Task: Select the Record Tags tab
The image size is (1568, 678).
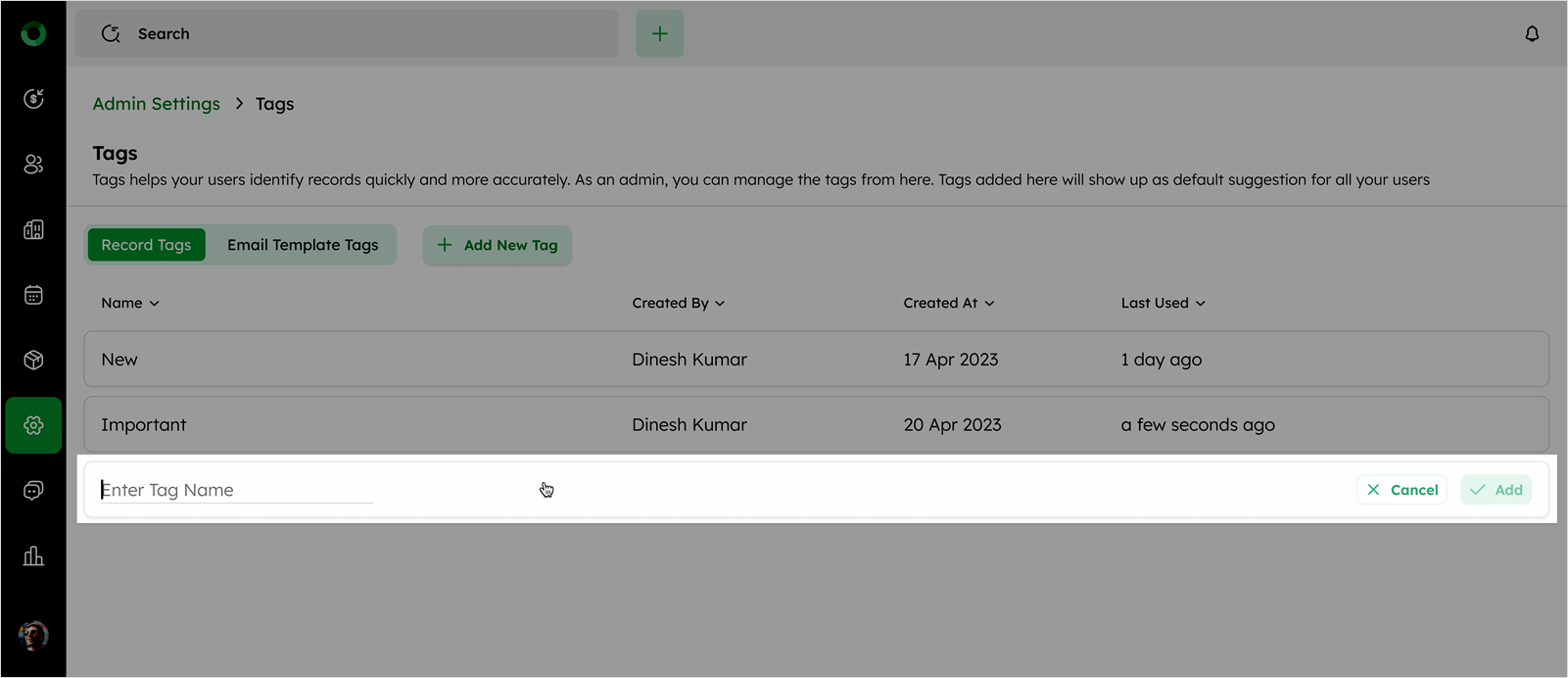Action: [147, 245]
